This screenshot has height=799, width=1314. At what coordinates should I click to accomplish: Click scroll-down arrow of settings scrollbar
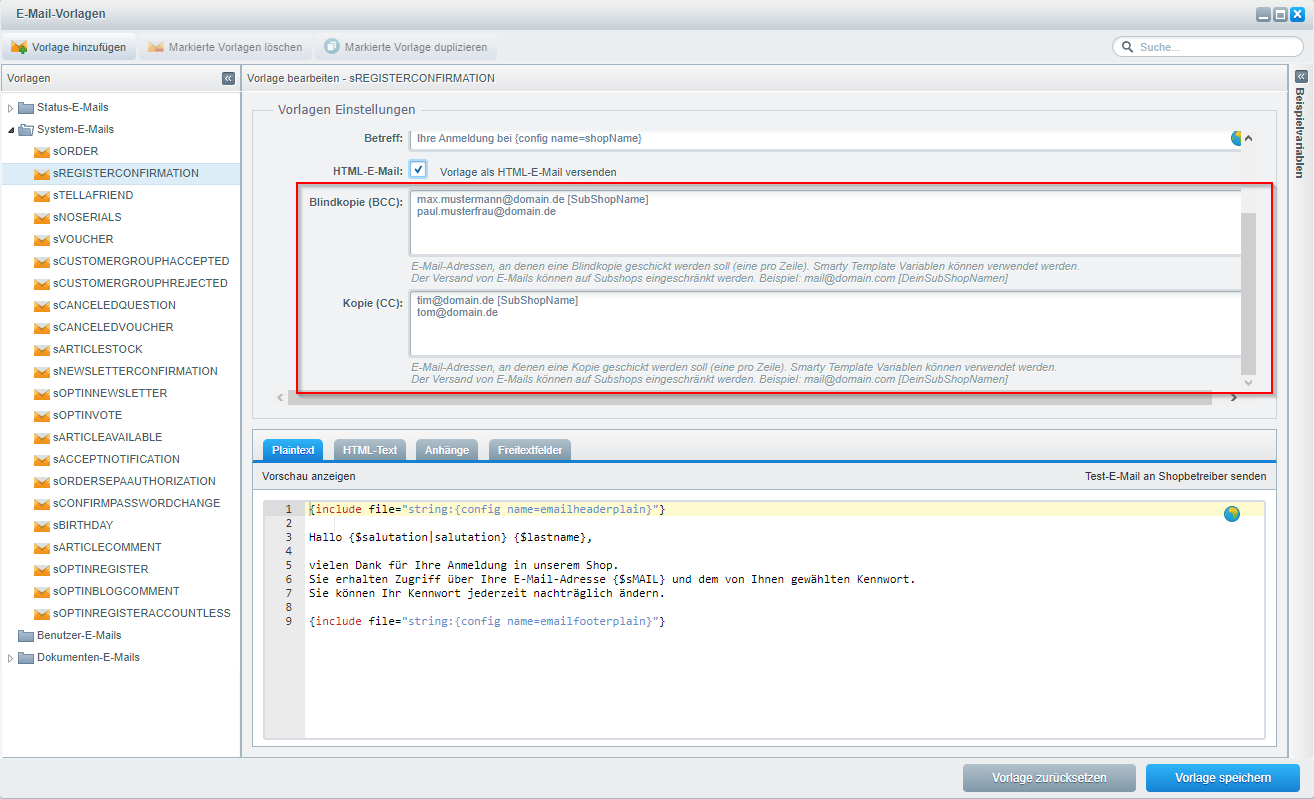pos(1248,383)
